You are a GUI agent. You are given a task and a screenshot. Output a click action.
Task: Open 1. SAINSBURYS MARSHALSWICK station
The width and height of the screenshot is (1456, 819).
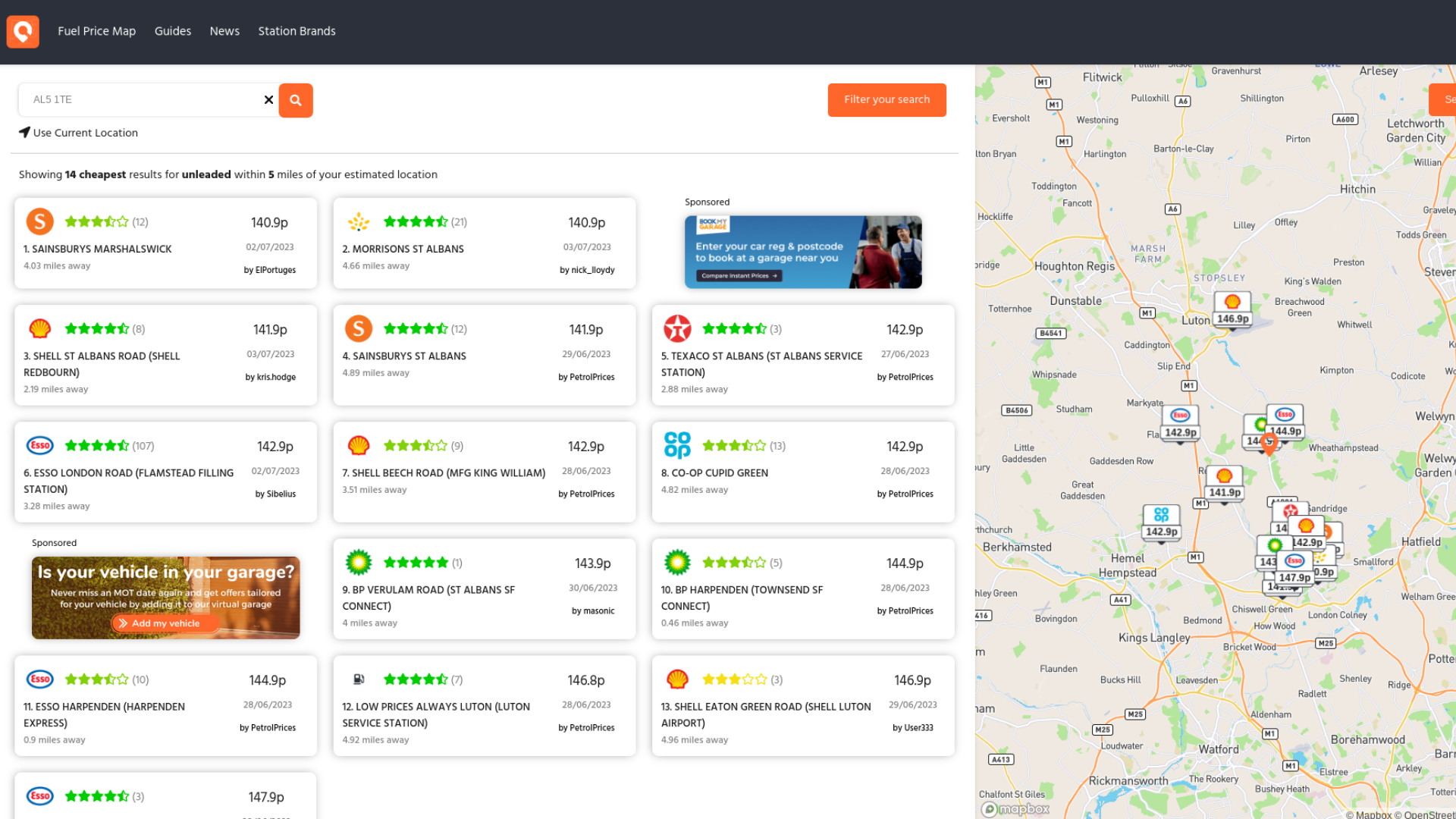pyautogui.click(x=97, y=249)
